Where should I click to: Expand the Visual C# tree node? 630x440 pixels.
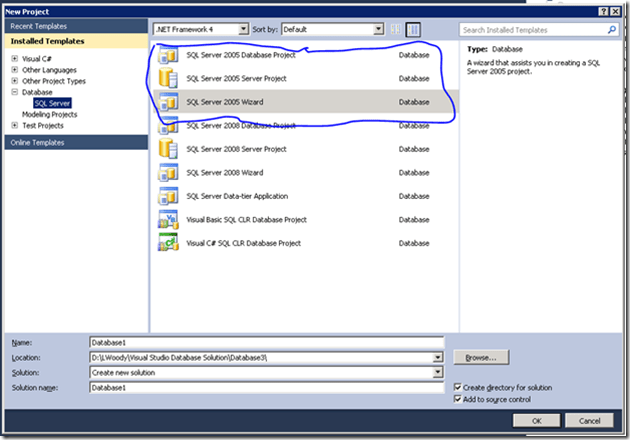tap(15, 57)
